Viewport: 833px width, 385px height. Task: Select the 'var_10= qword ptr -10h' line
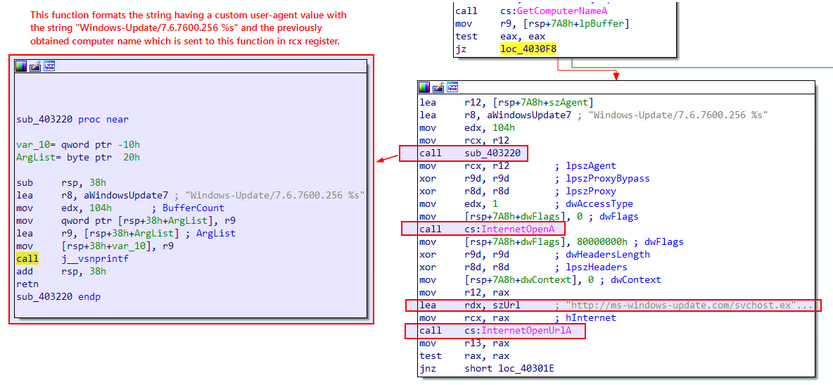(x=79, y=144)
